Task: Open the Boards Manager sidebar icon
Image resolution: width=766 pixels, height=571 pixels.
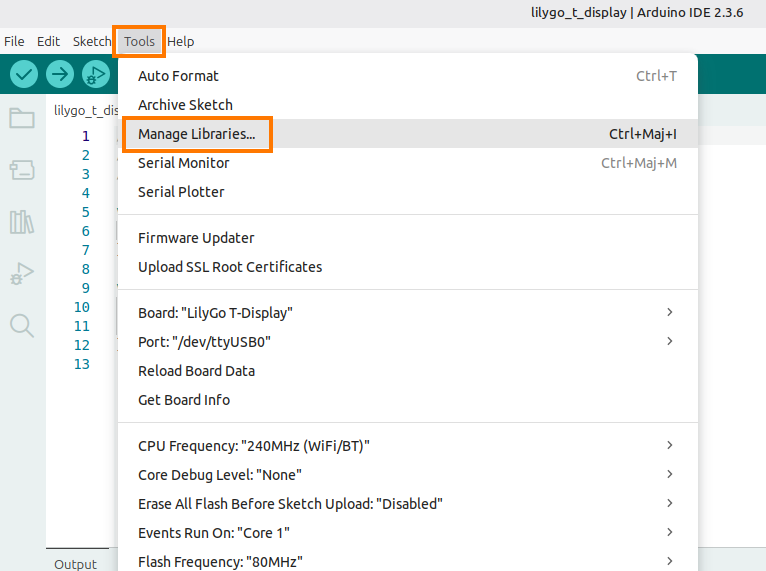Action: (x=22, y=171)
